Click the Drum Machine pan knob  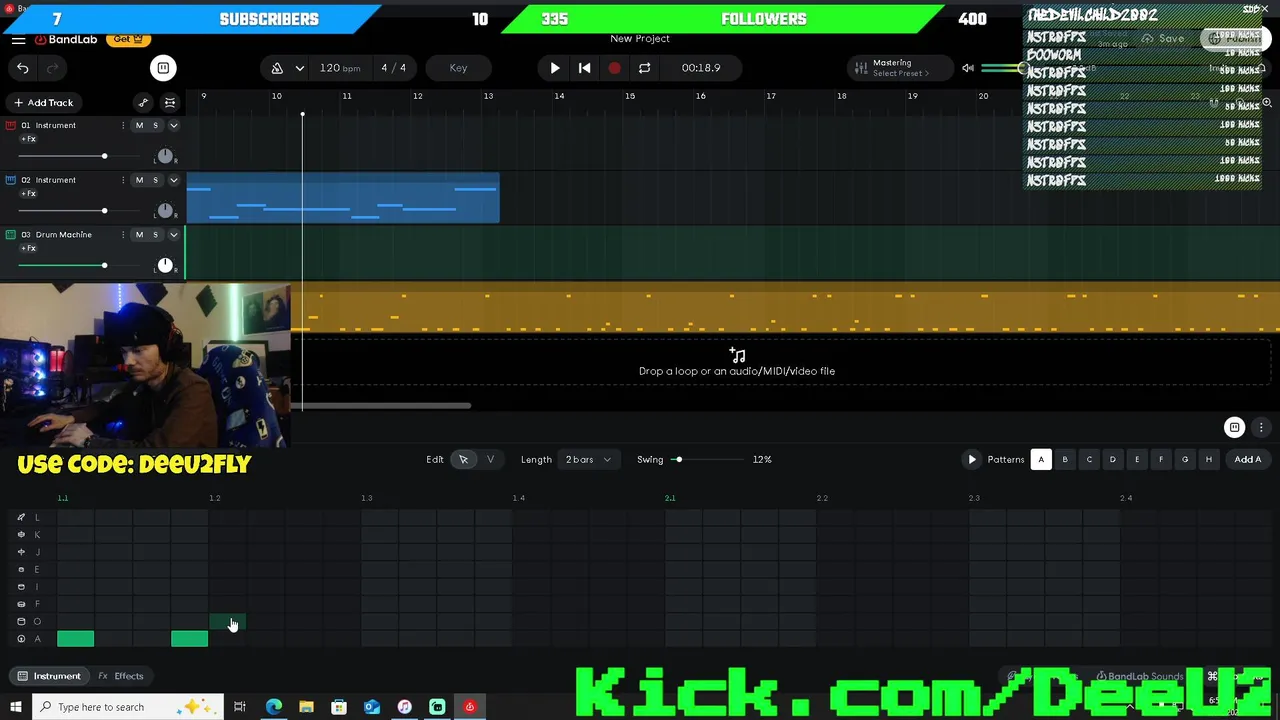pyautogui.click(x=165, y=265)
